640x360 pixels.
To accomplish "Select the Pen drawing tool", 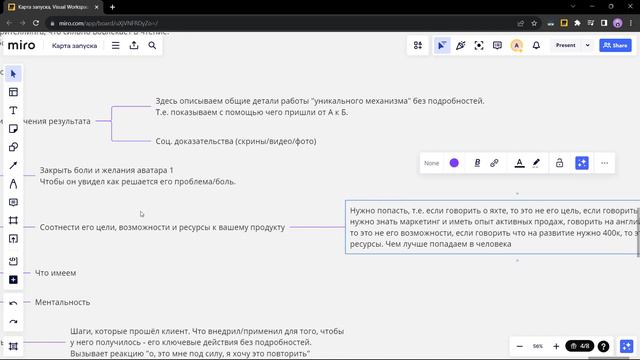I will click(x=13, y=184).
